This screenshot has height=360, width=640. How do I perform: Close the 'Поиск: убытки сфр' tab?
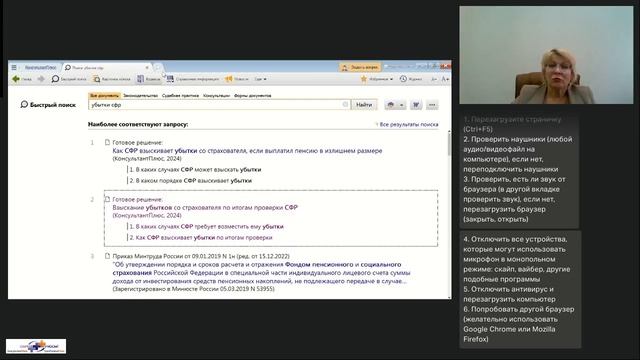[x=147, y=67]
